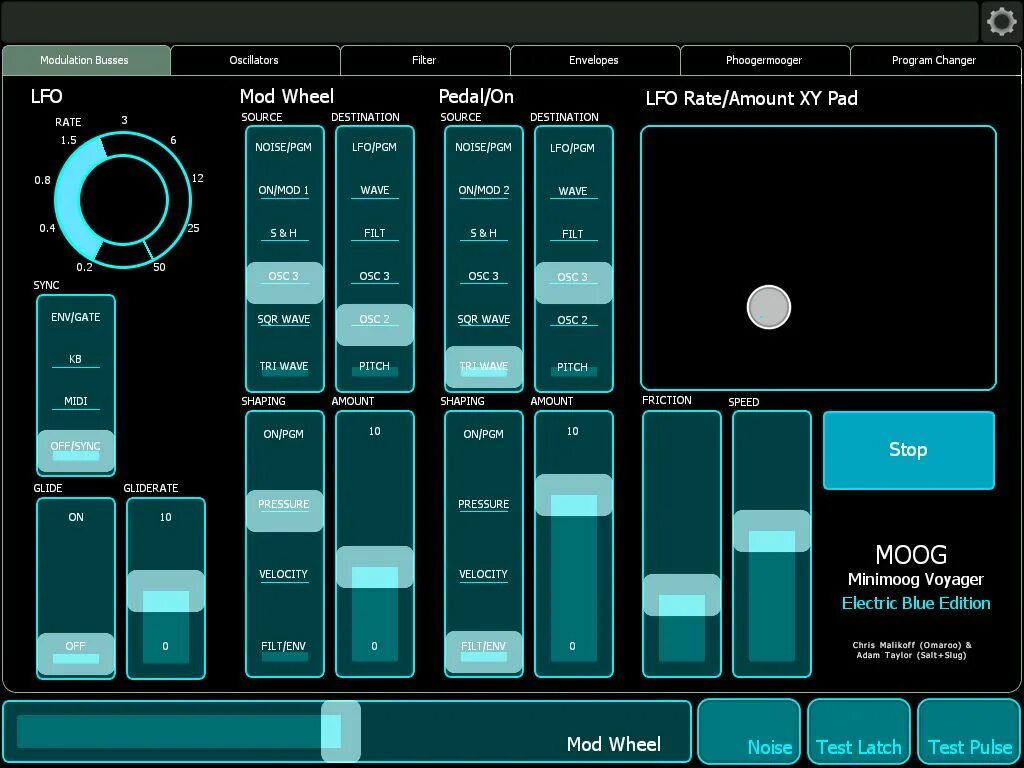Viewport: 1024px width, 768px height.
Task: Set LFO sync to ENV/GATE
Action: [x=76, y=317]
